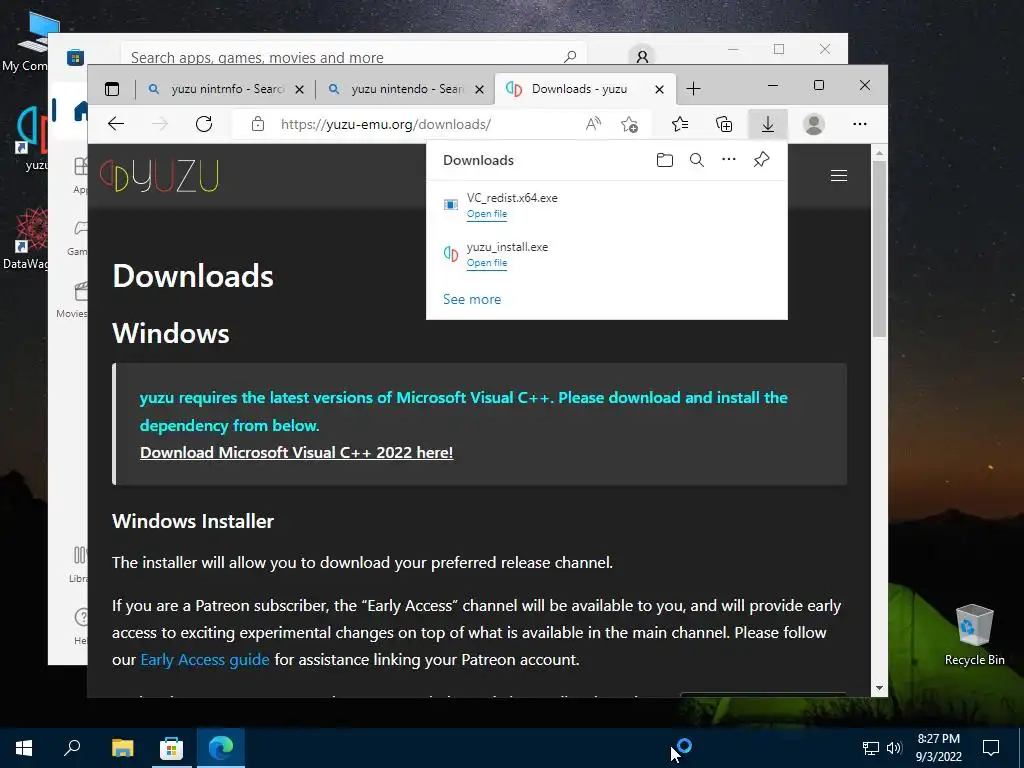Open File Explorer from the taskbar
The image size is (1024, 768).
(x=122, y=748)
